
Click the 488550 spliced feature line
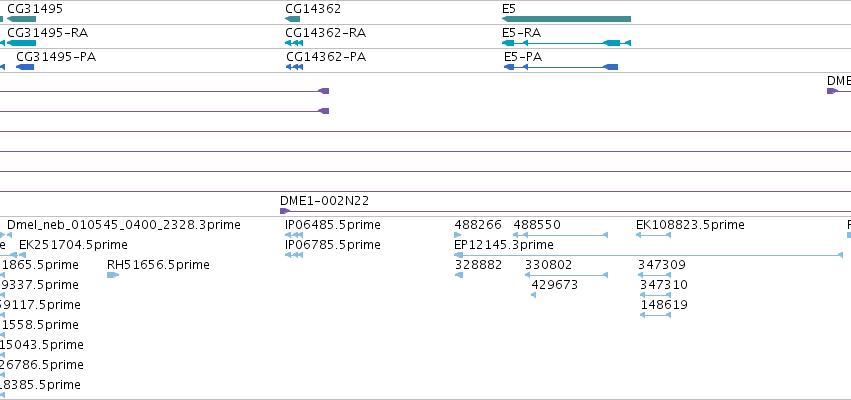[561, 235]
